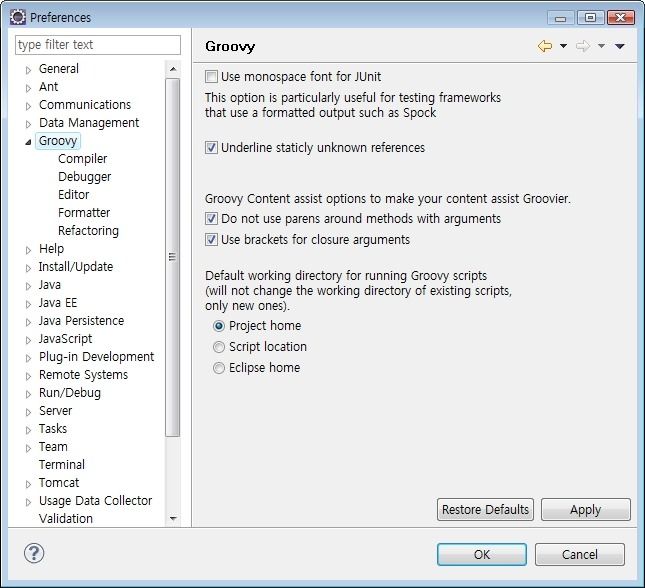Open the Groovy Debugger preferences page

pyautogui.click(x=84, y=177)
